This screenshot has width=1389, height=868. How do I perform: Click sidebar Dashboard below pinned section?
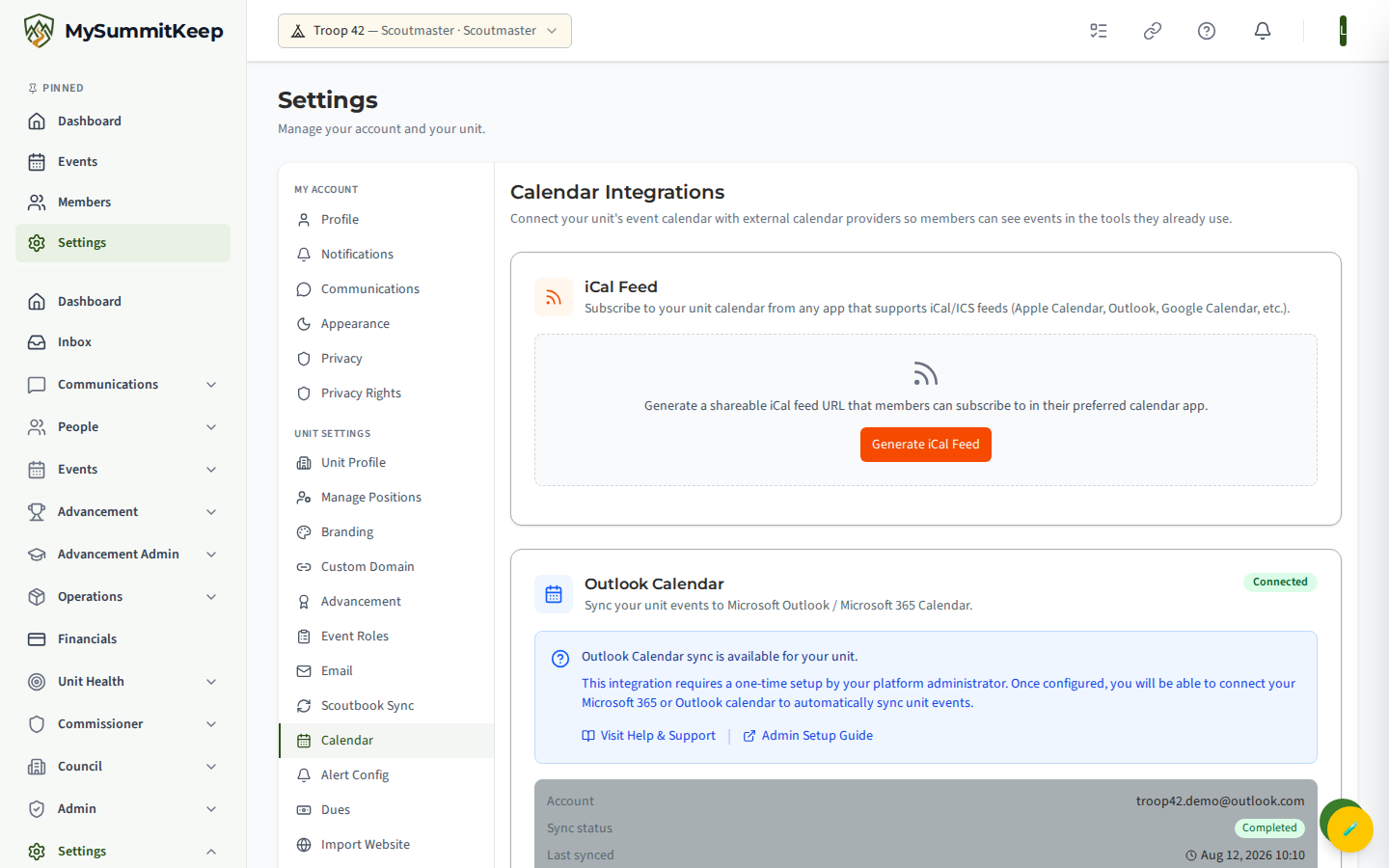click(123, 302)
